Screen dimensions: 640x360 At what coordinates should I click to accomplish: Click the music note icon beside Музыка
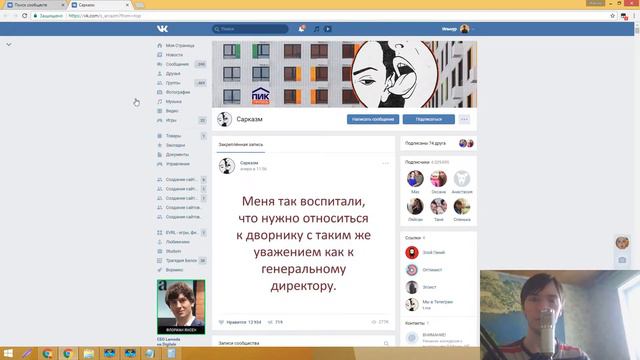click(160, 102)
